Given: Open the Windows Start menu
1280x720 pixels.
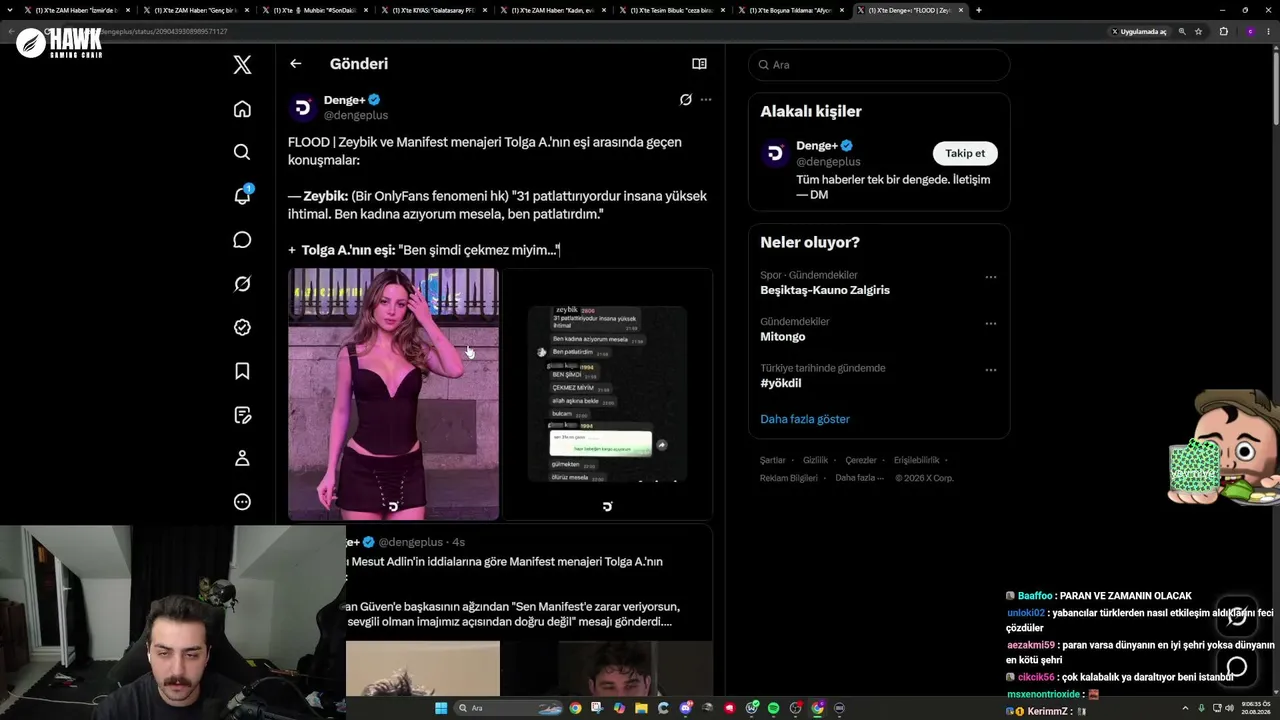Looking at the screenshot, I should click(440, 708).
